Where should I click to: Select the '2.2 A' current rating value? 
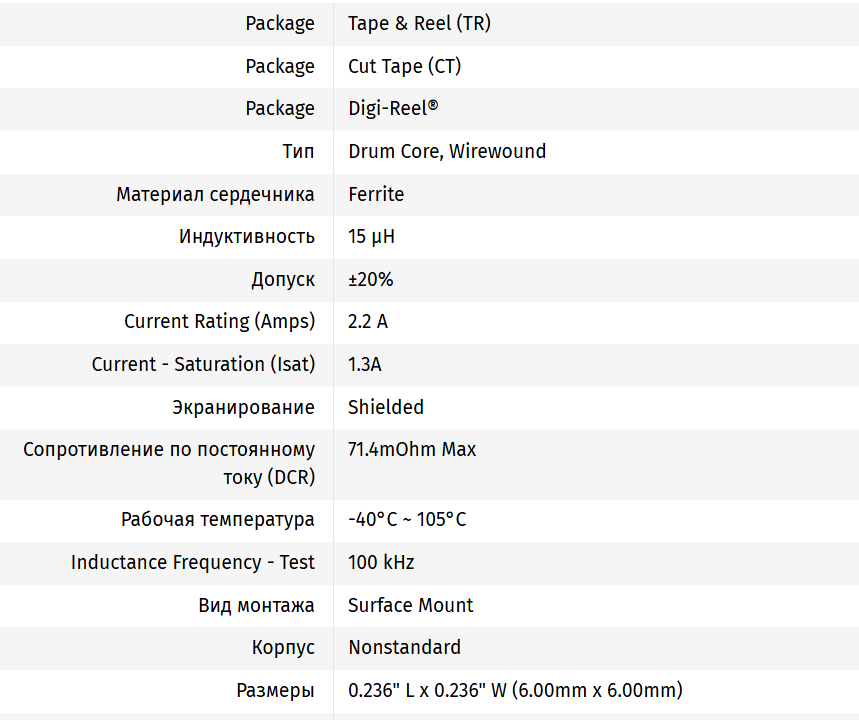pyautogui.click(x=368, y=322)
